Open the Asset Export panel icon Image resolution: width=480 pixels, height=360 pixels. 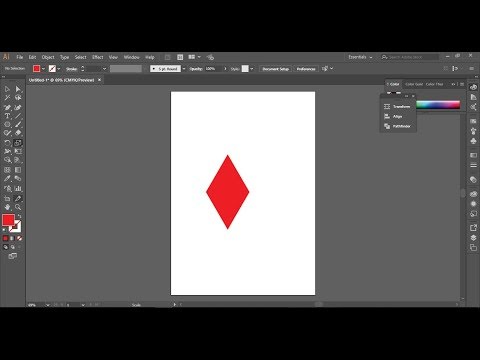coord(473,228)
